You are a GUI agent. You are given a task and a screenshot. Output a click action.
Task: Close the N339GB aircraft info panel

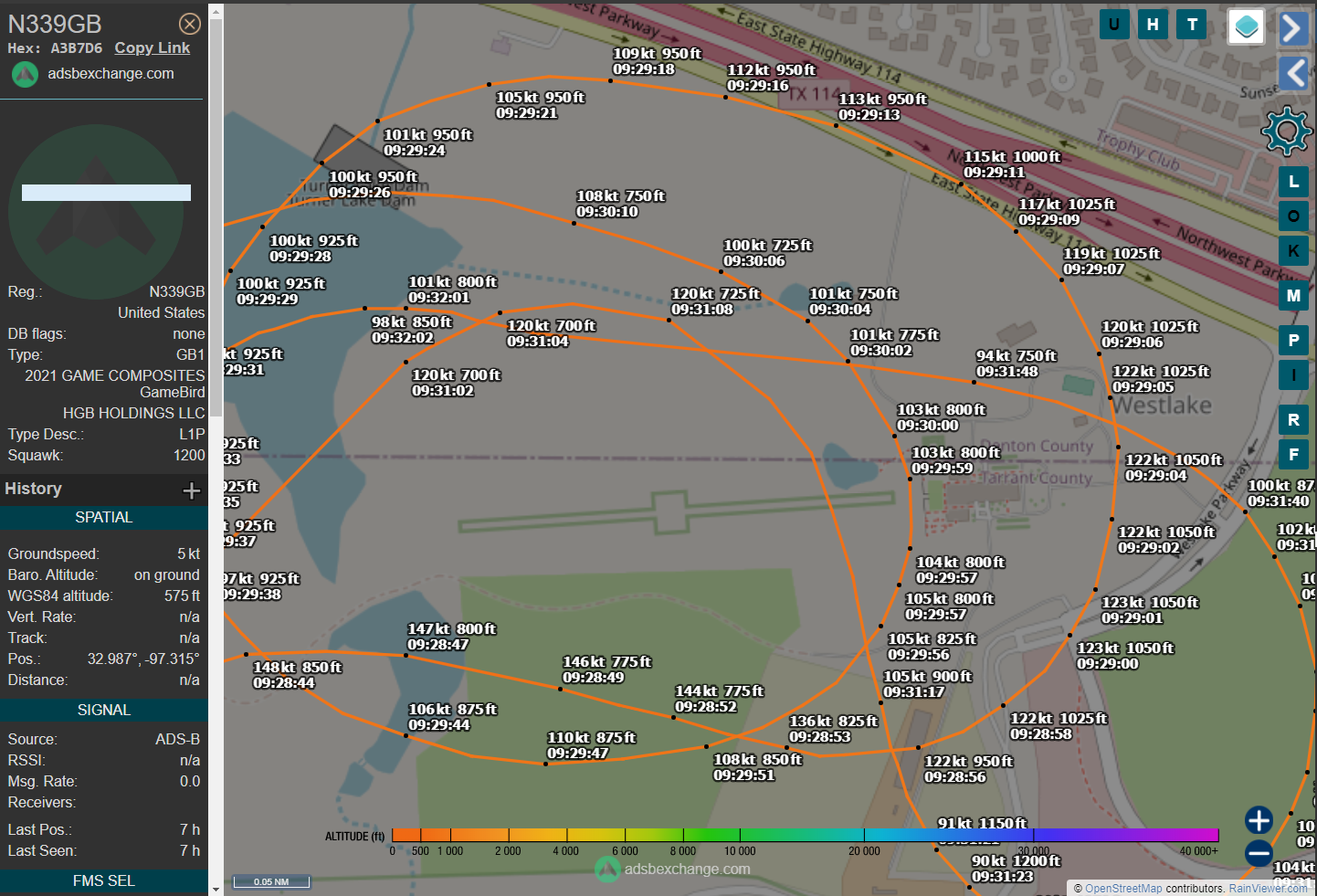click(189, 24)
